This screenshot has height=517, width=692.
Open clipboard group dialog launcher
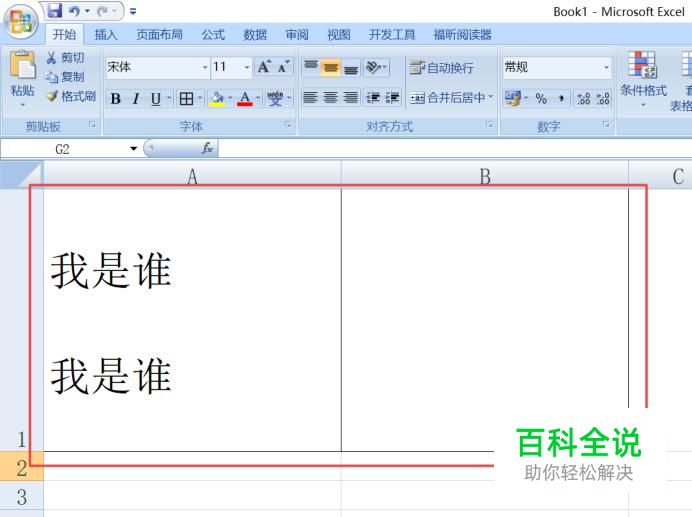tap(92, 125)
